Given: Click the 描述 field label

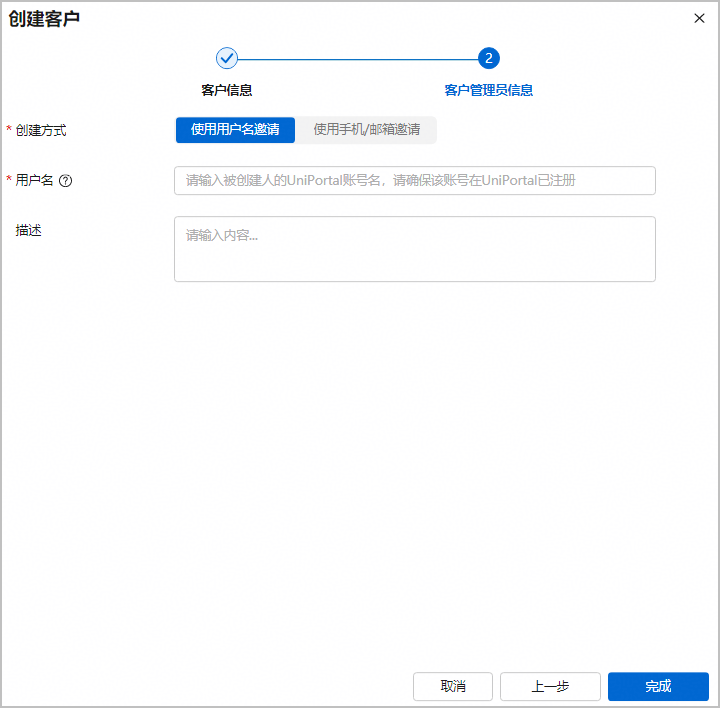Looking at the screenshot, I should tap(28, 230).
